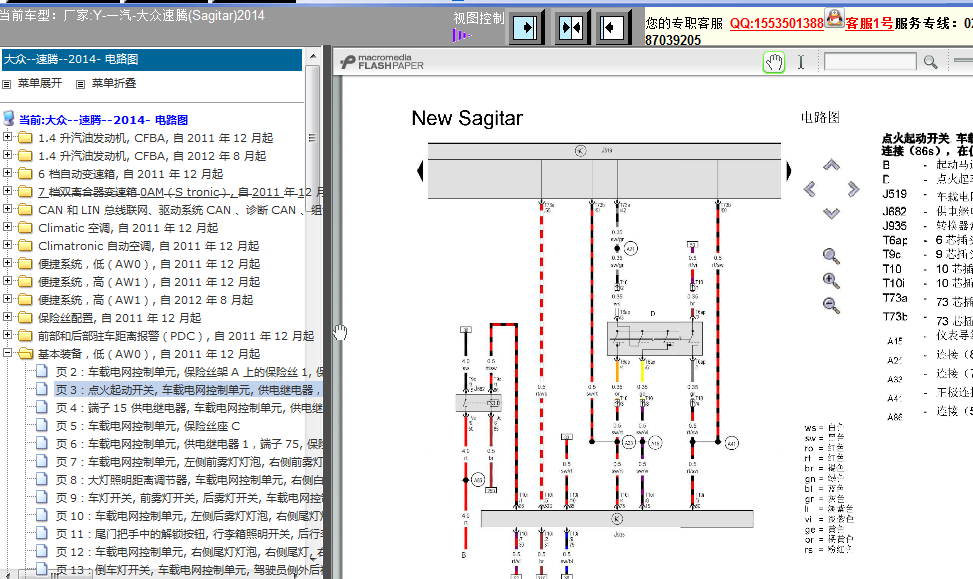Pan diagram up with the up arrow
Image resolution: width=973 pixels, height=579 pixels.
(831, 165)
